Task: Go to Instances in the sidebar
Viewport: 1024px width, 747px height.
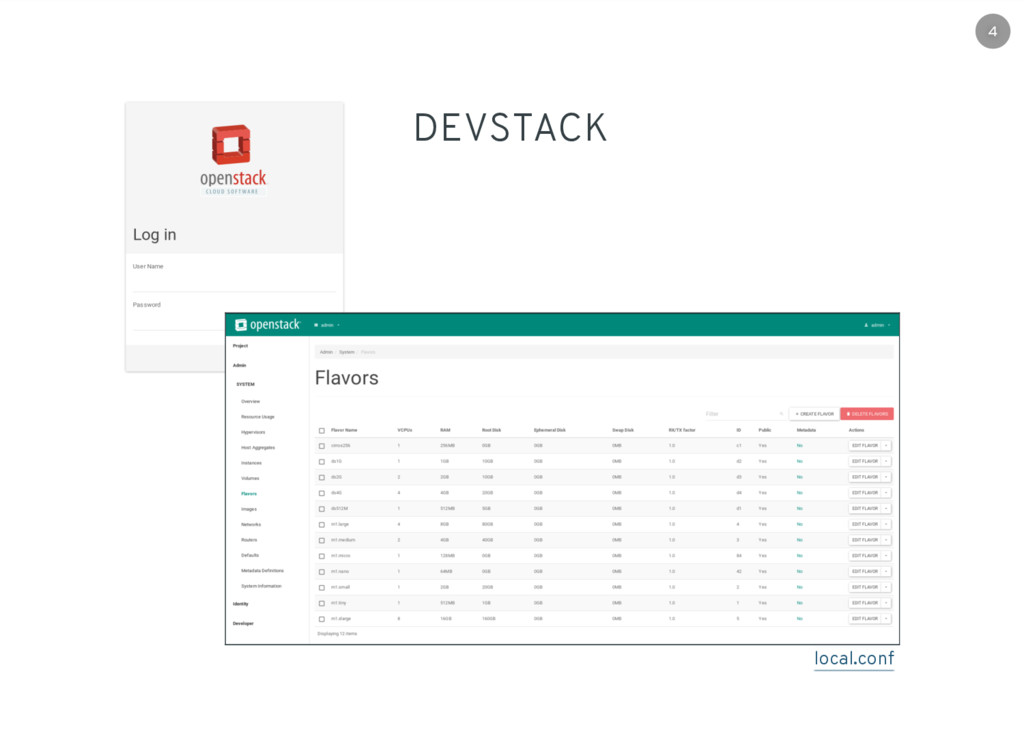Action: tap(251, 463)
